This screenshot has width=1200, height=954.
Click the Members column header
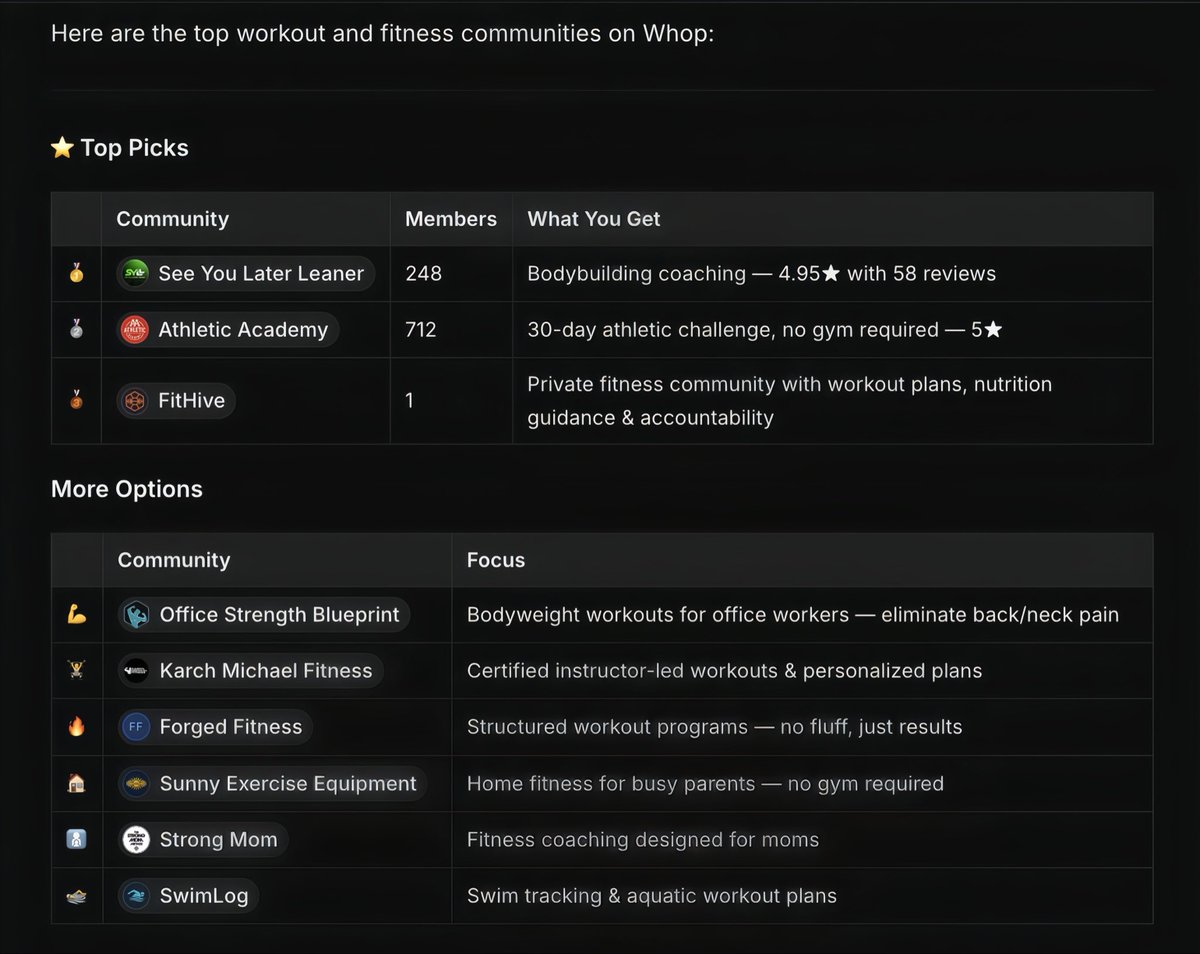point(451,219)
